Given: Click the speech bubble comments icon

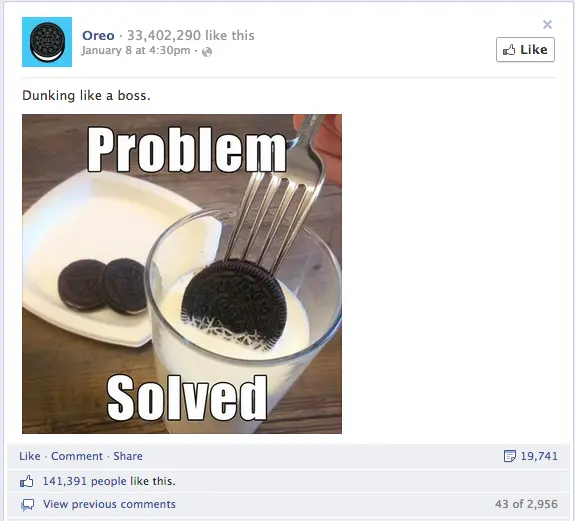Looking at the screenshot, I should [x=28, y=505].
